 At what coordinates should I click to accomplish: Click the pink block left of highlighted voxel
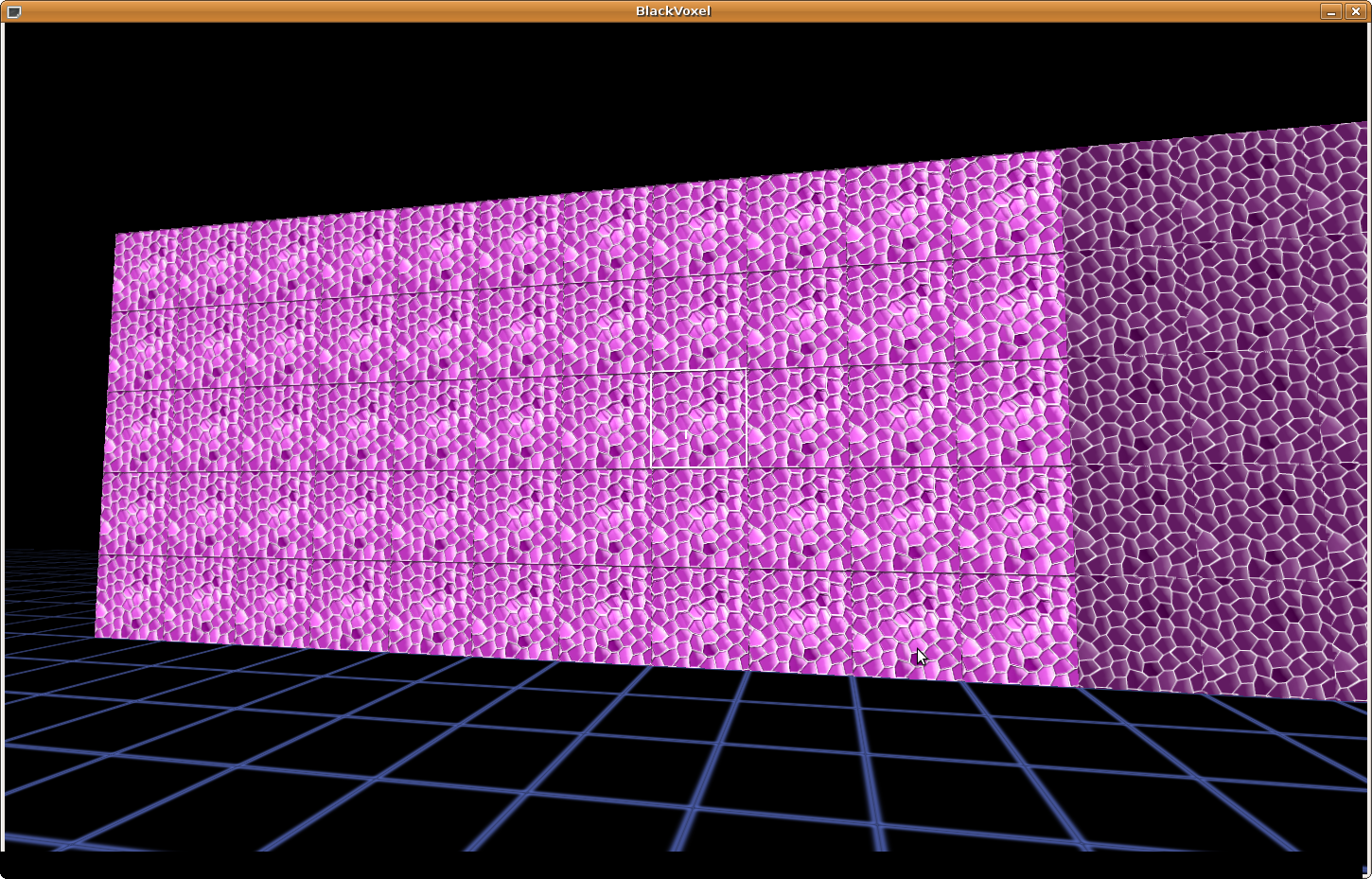coord(606,420)
